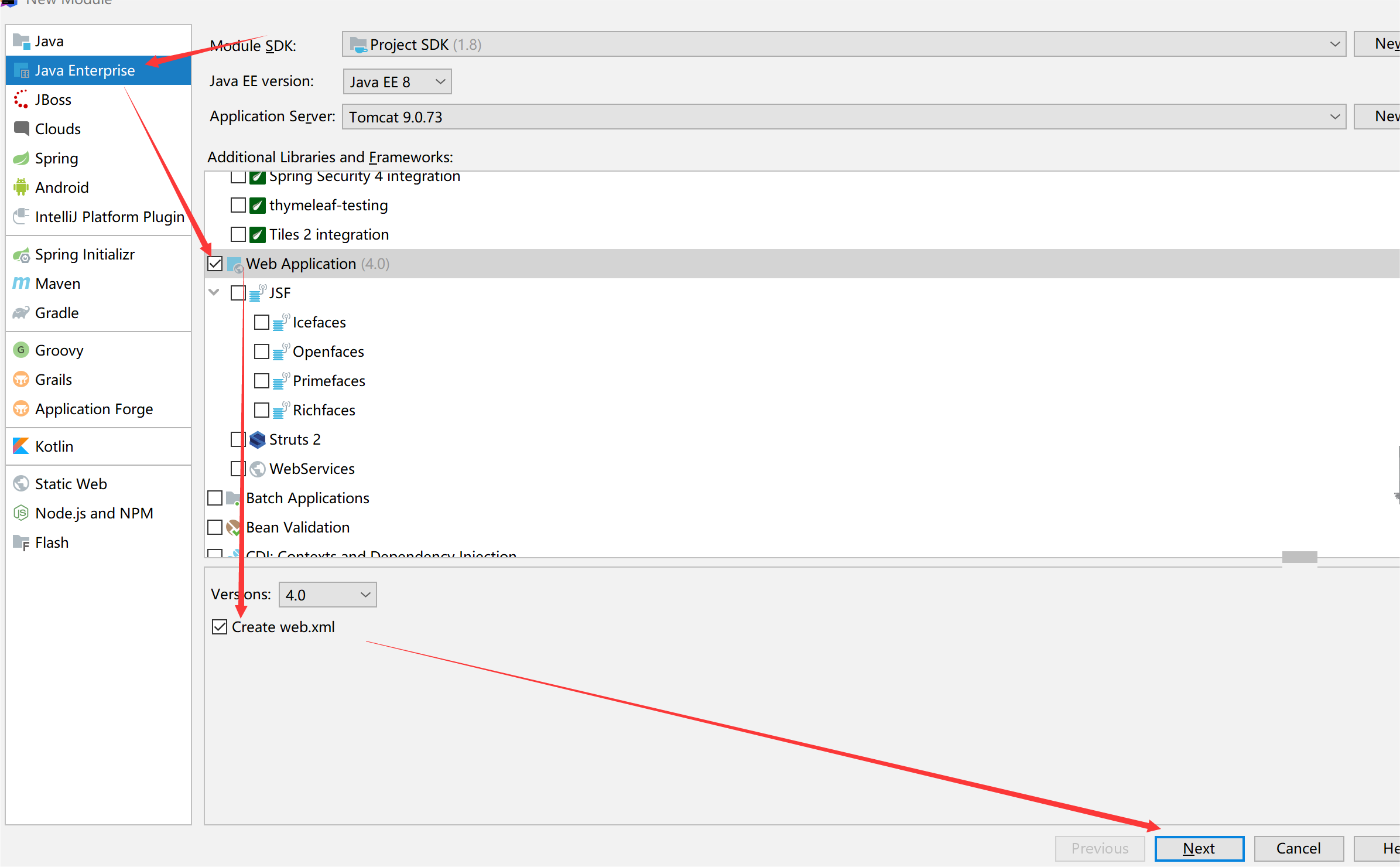Click the Bean Validation icon

tap(234, 527)
